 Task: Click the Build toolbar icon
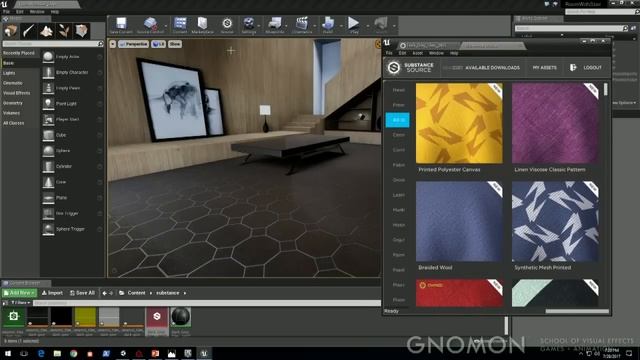(328, 25)
